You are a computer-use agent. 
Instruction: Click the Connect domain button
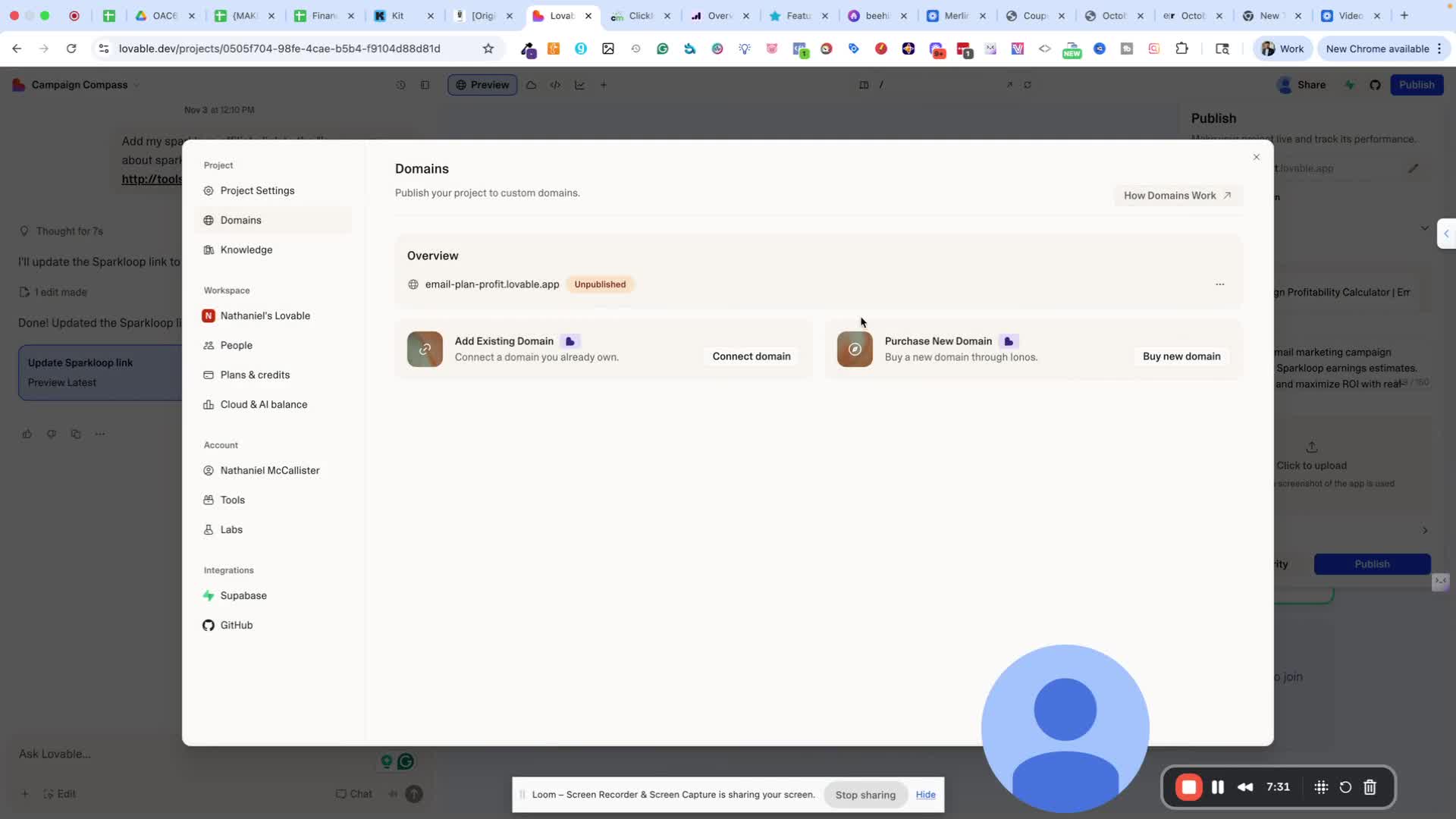[x=751, y=356]
